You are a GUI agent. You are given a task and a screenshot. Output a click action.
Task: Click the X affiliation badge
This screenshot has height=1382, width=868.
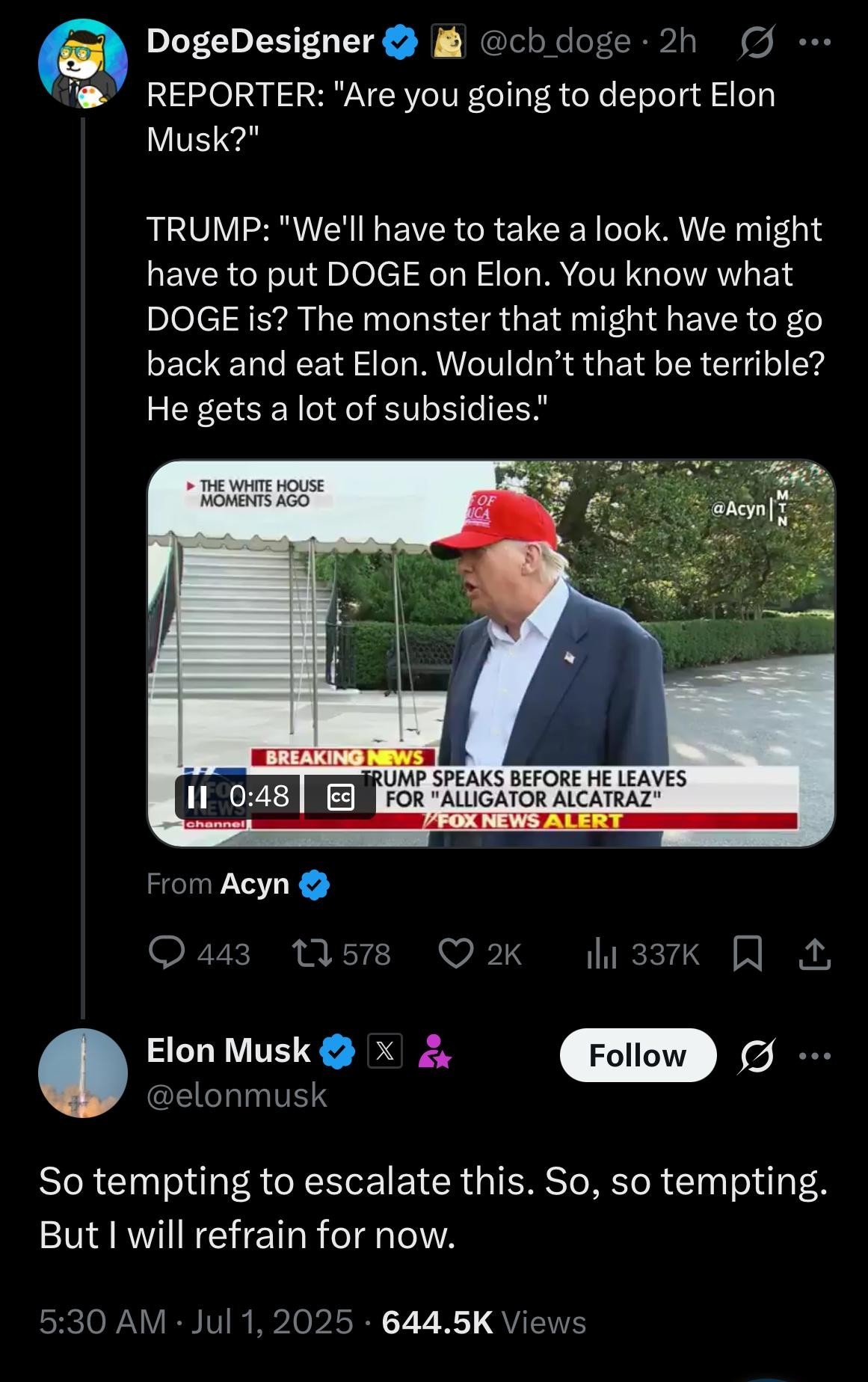pos(385,1051)
